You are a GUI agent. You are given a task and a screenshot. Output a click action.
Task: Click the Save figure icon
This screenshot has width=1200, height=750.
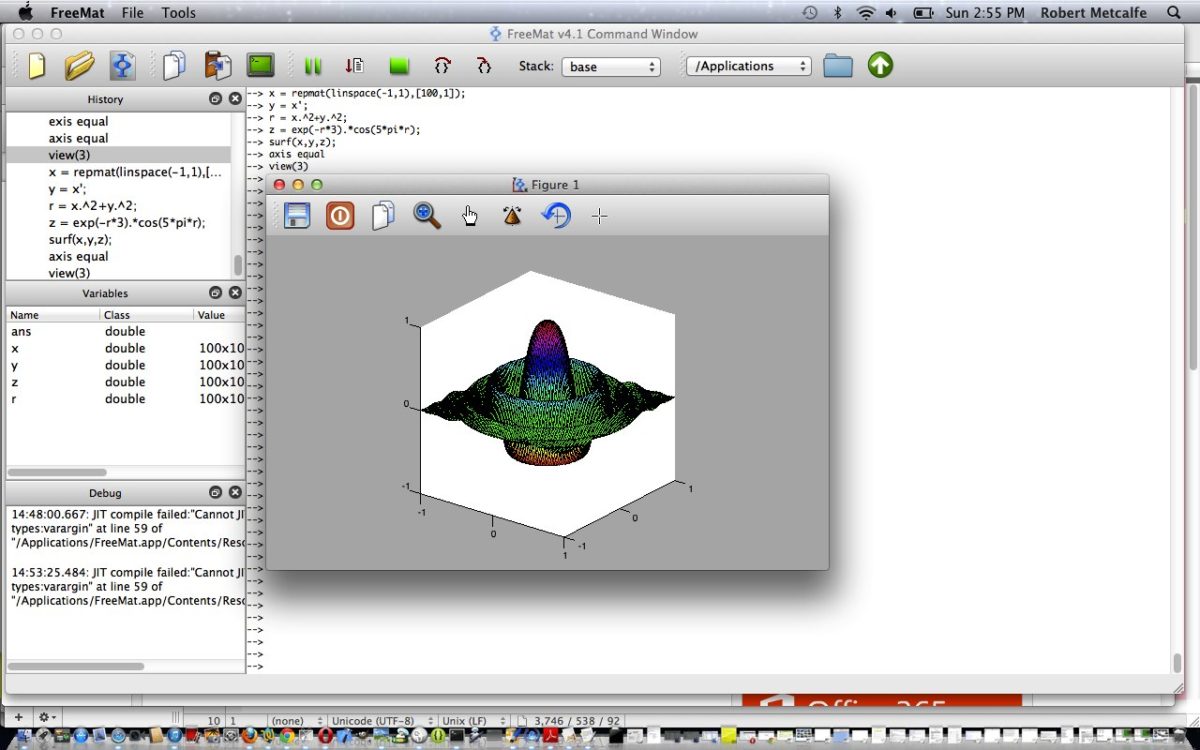tap(296, 215)
